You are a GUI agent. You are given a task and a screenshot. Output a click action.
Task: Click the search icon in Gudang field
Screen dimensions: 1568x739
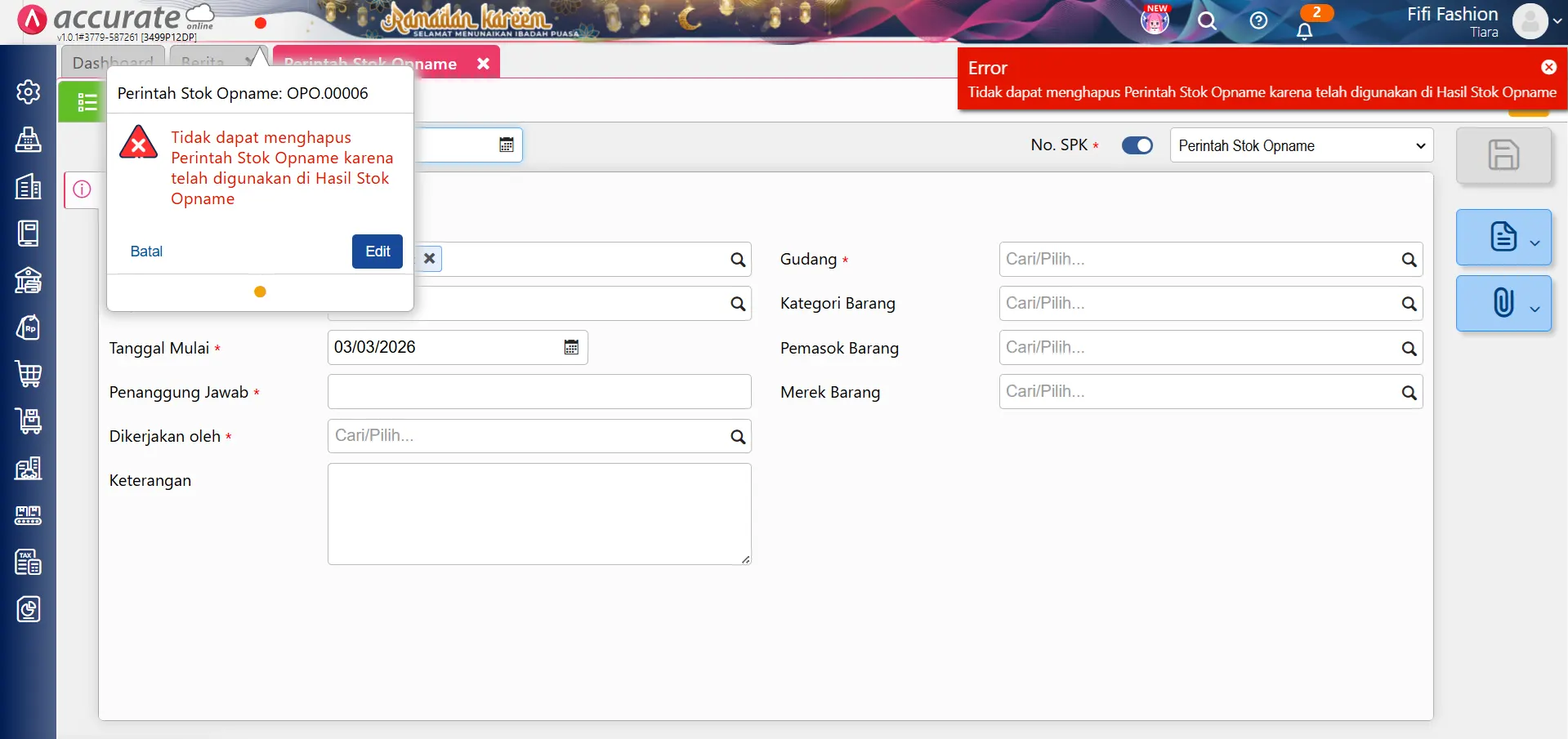1409,260
